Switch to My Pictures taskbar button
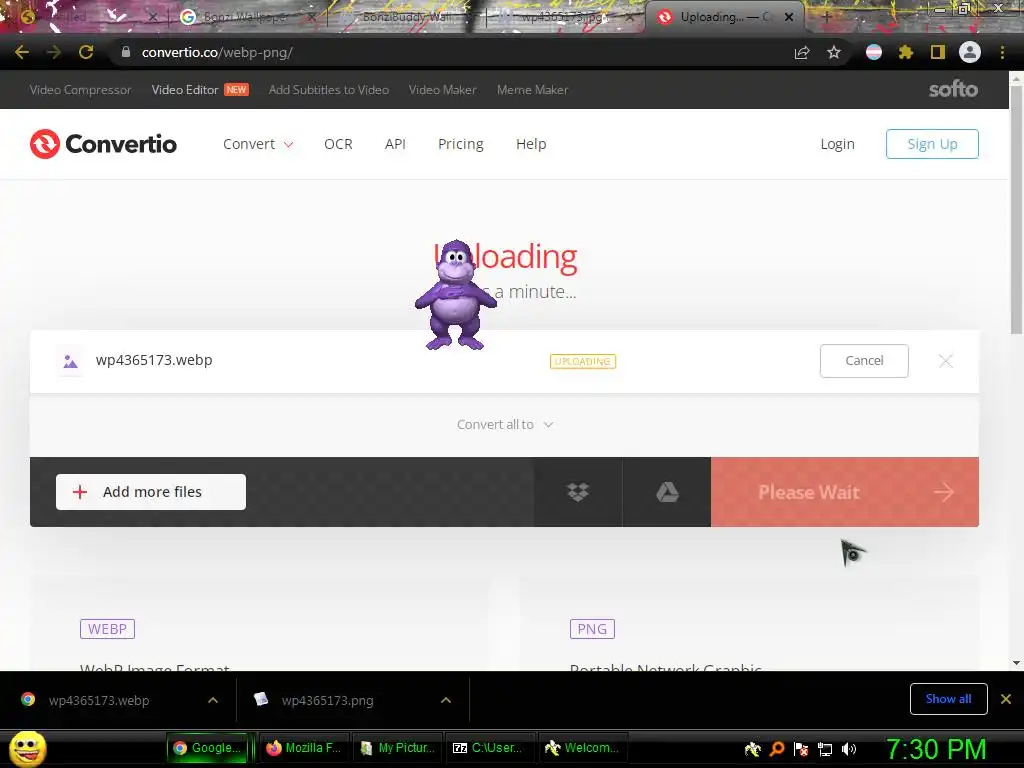Image resolution: width=1024 pixels, height=768 pixels. coord(398,748)
